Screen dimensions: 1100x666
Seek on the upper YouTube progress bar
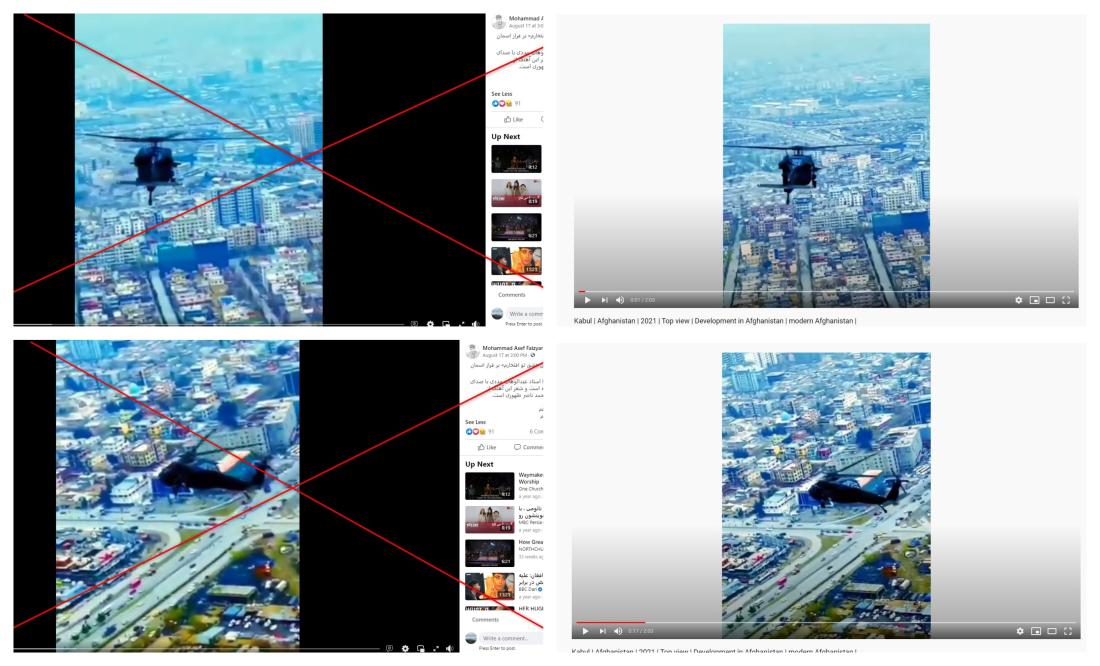tap(826, 291)
